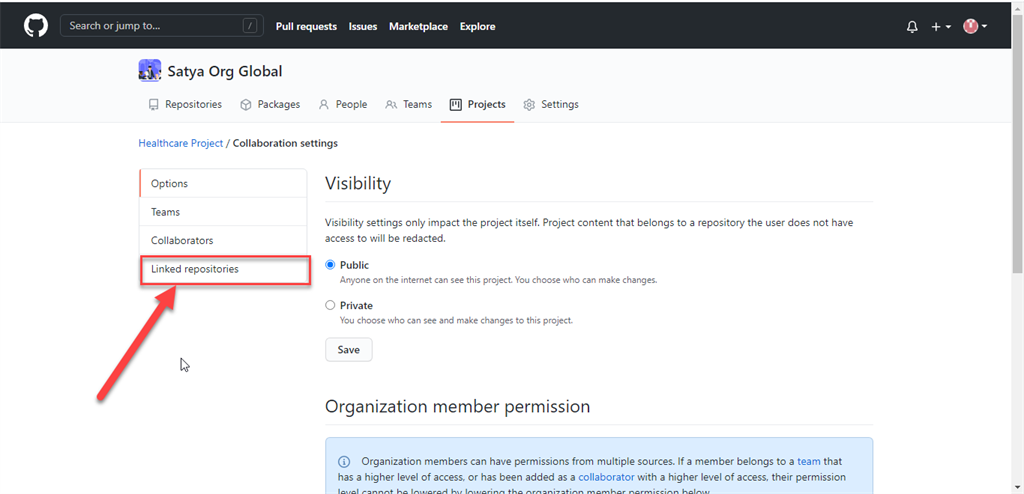Open Pull requests in top navigation
Screen dimensions: 1024x494
point(306,27)
